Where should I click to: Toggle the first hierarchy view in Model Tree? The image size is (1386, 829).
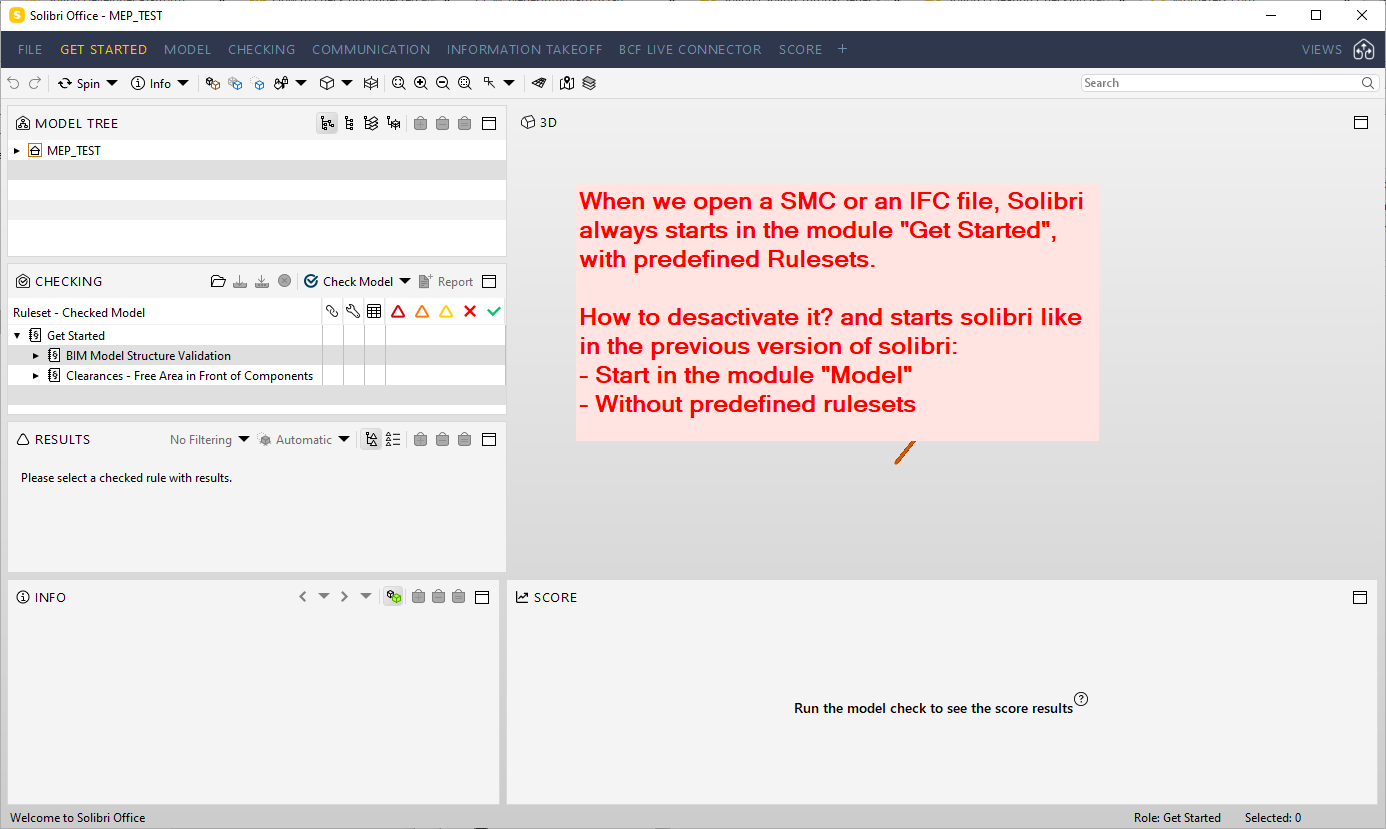coord(327,124)
